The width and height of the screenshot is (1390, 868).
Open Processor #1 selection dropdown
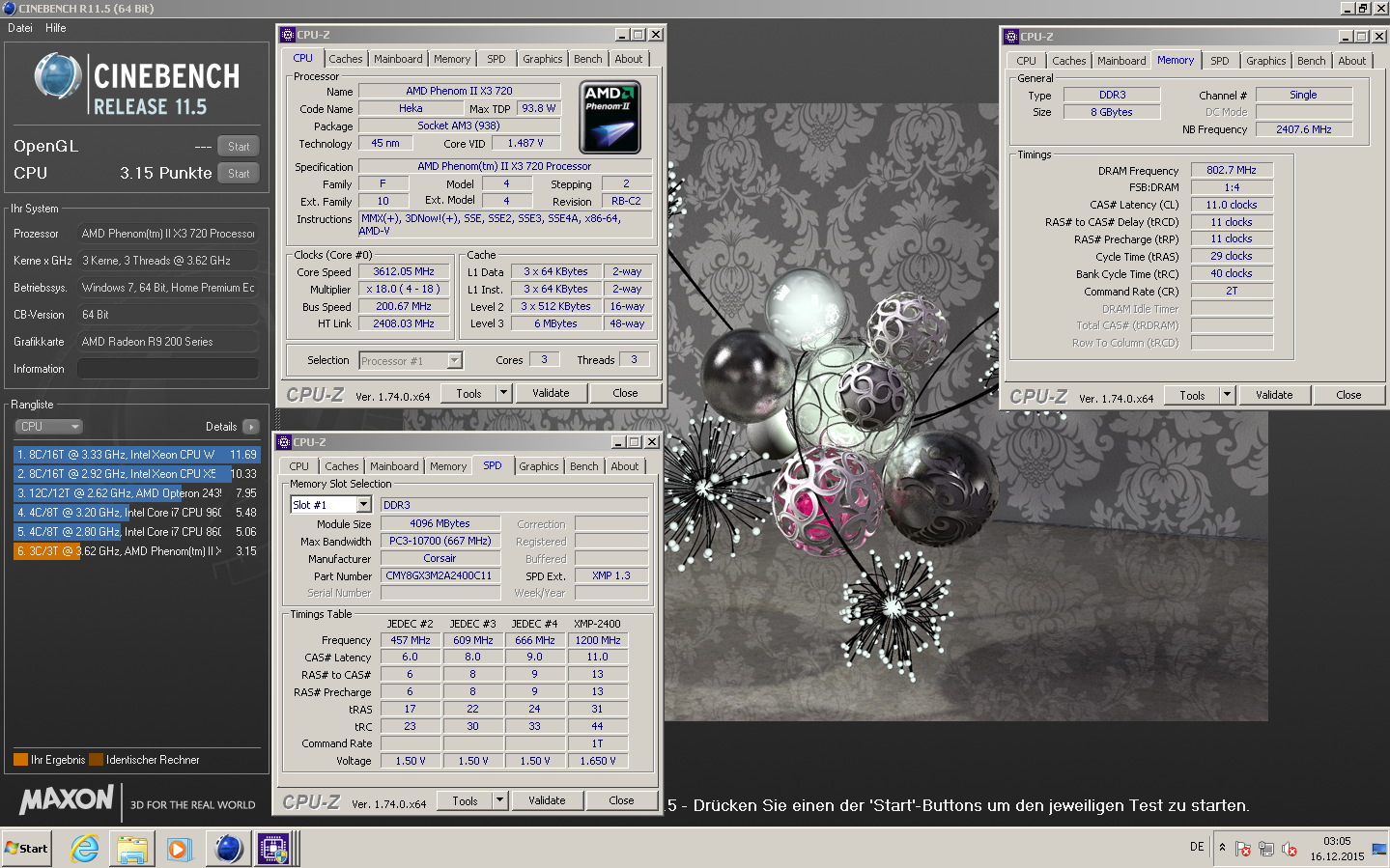tap(411, 360)
